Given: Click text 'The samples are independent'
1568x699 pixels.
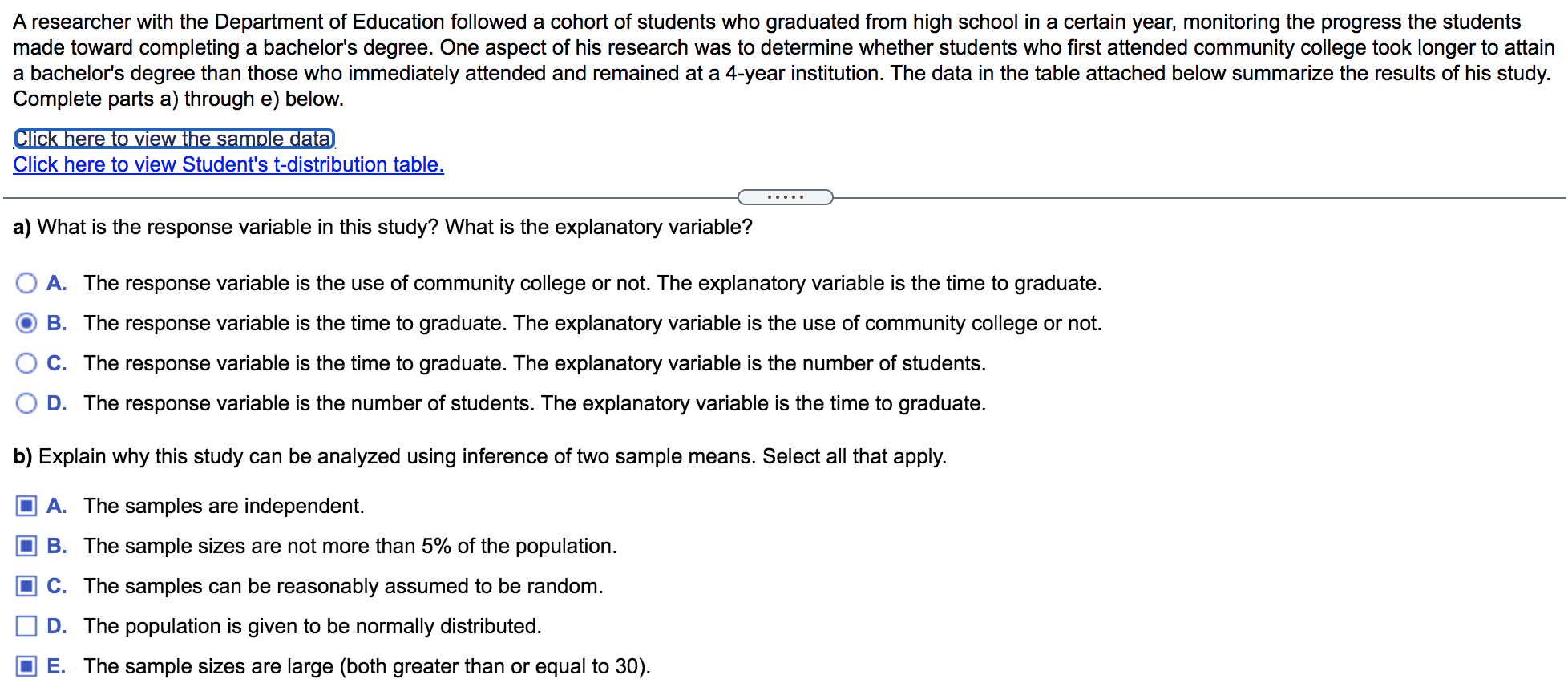Looking at the screenshot, I should pos(224,505).
